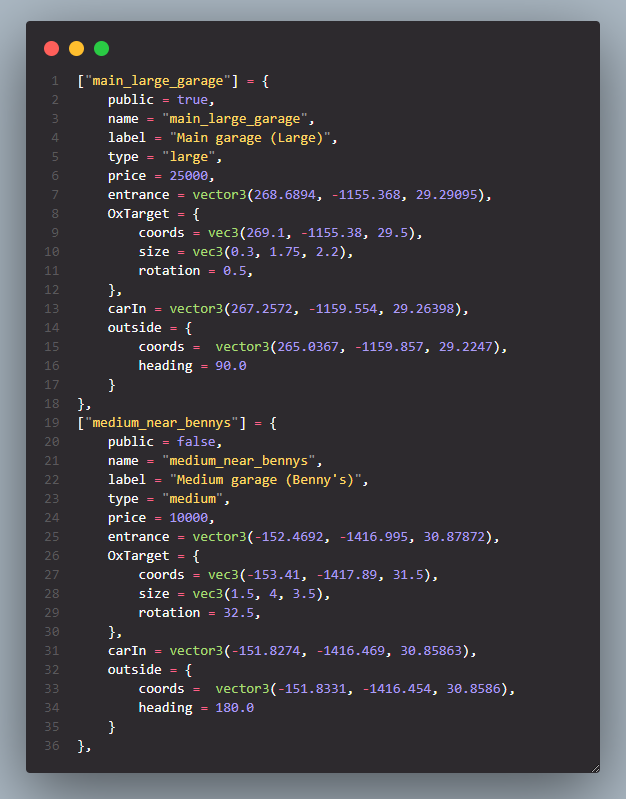The height and width of the screenshot is (799, 626).
Task: Click the price value 10000
Action: point(189,518)
